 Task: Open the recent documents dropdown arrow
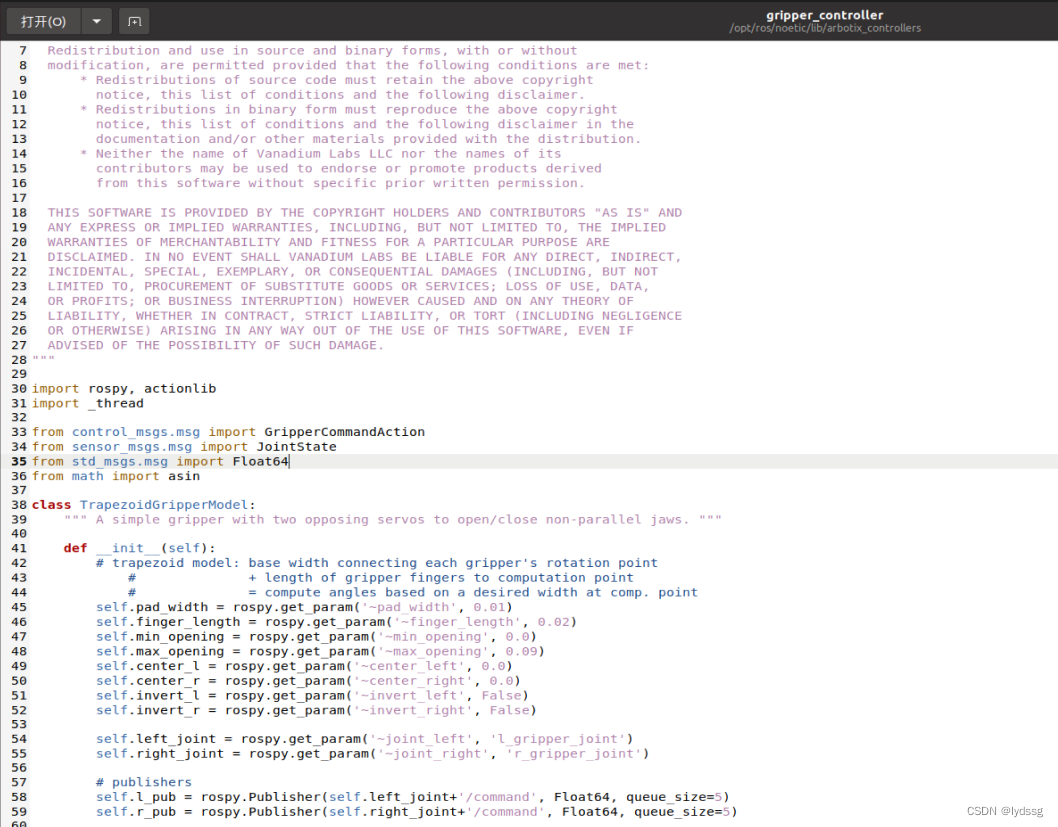[x=95, y=20]
